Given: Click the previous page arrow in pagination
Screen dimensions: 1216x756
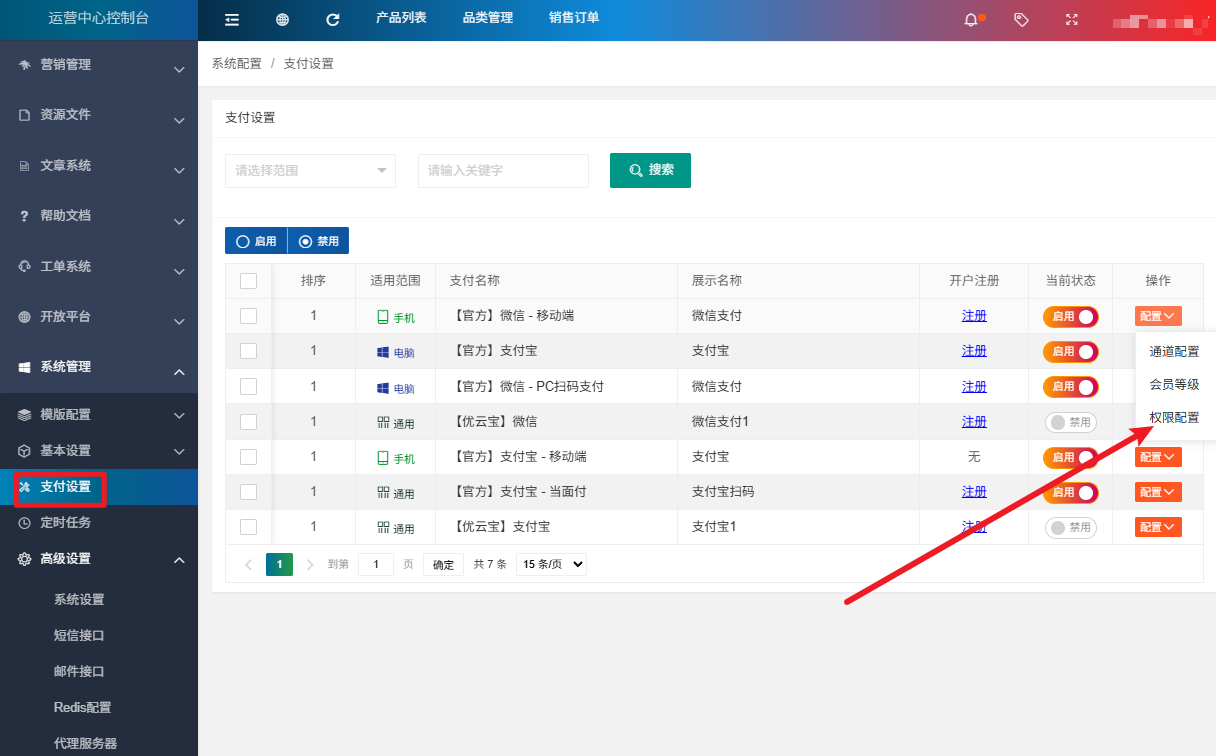Looking at the screenshot, I should 249,565.
